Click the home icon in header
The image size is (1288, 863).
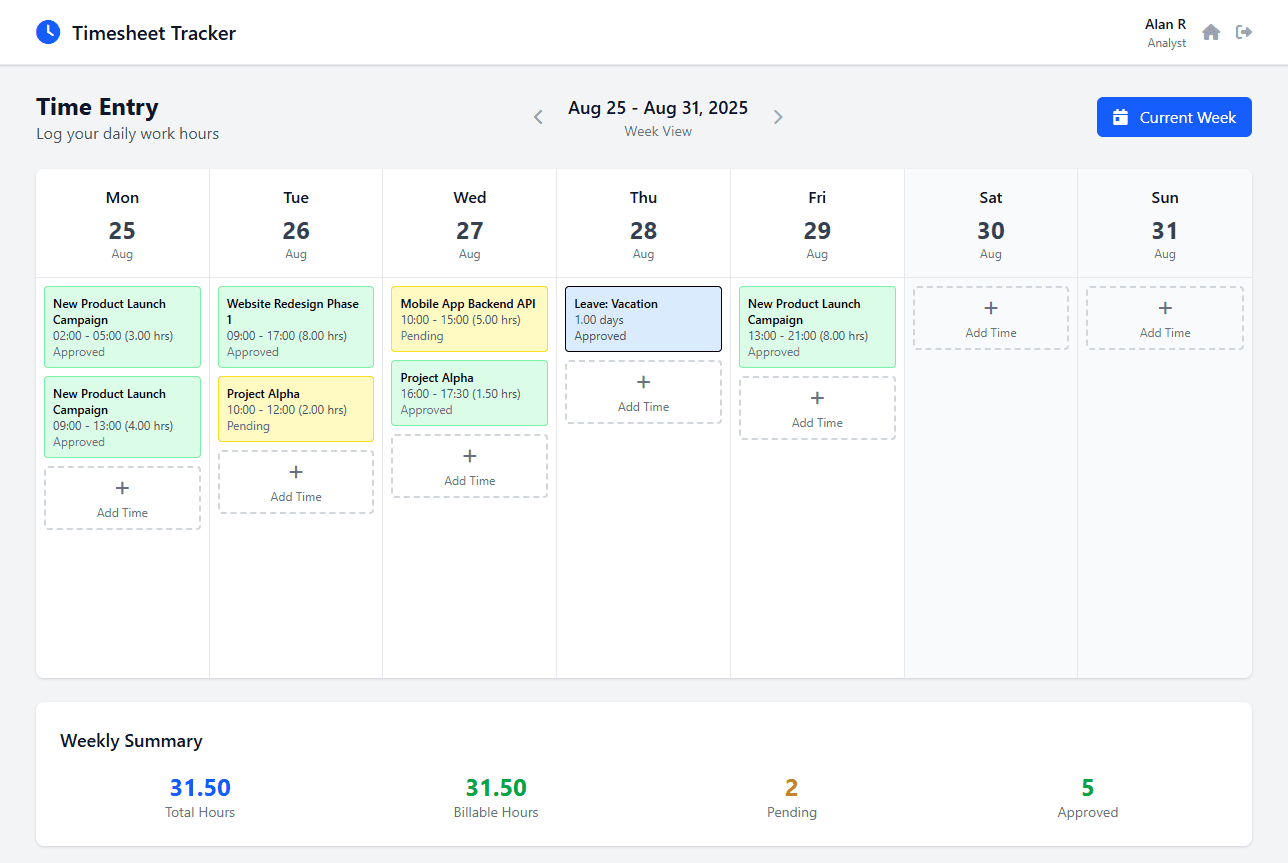(x=1211, y=33)
